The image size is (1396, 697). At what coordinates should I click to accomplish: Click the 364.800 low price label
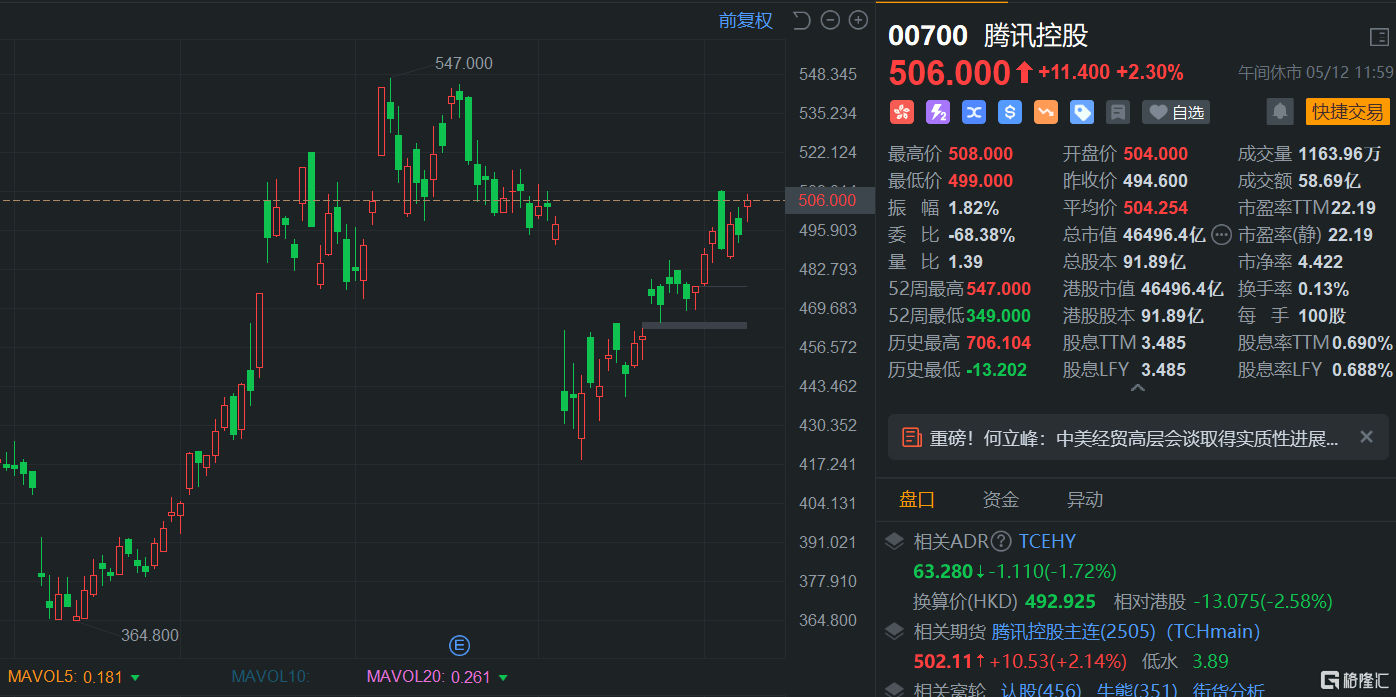pyautogui.click(x=150, y=635)
